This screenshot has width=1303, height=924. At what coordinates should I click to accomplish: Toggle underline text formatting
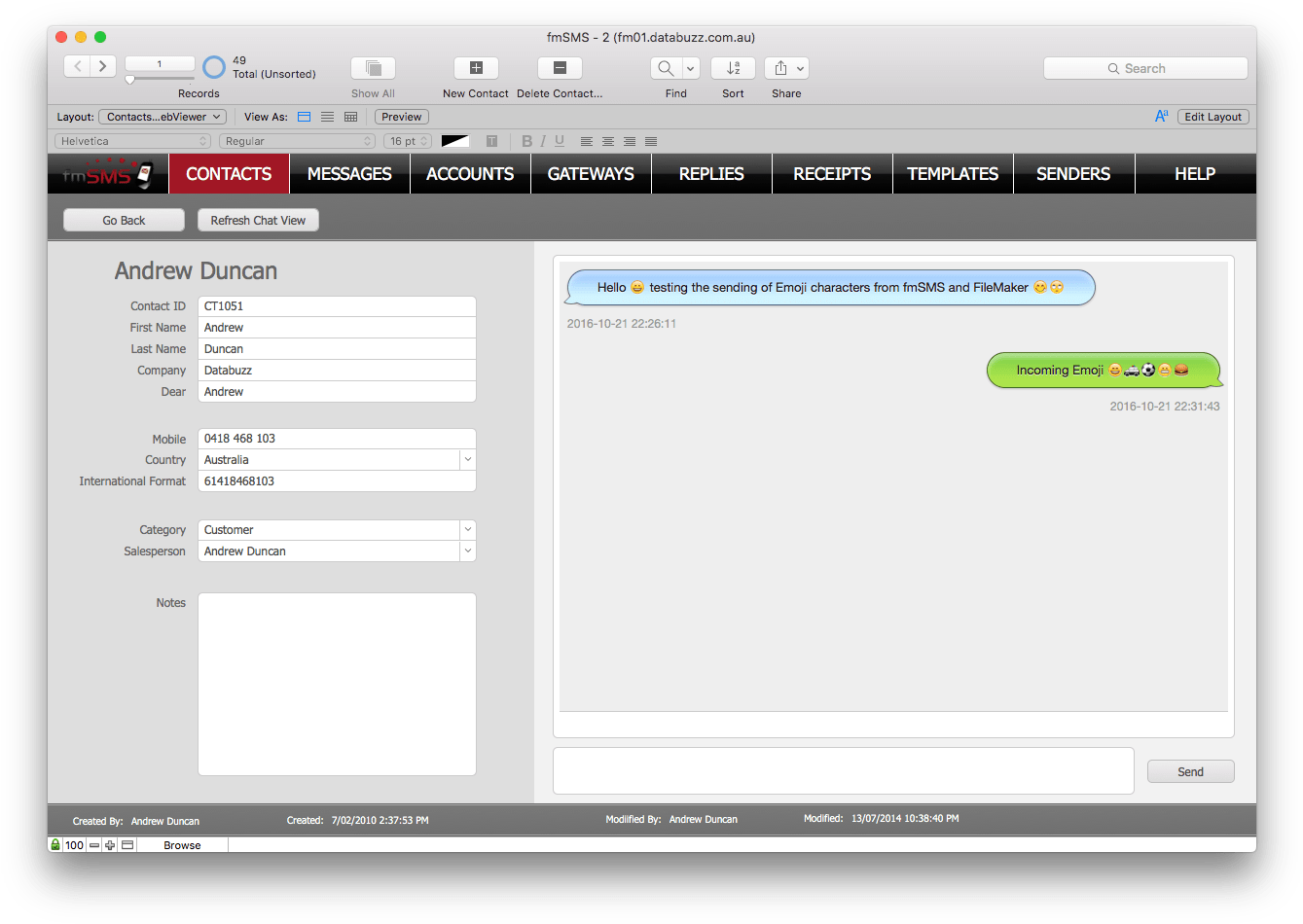557,141
